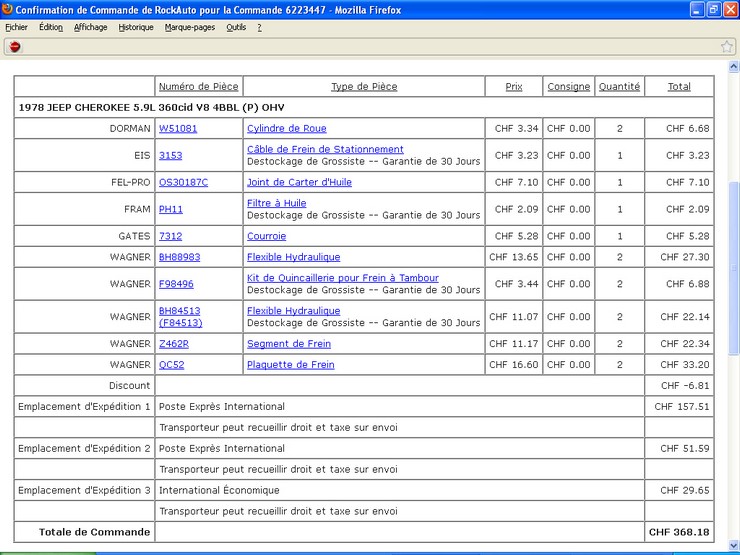The image size is (740, 555).
Task: Click the scrollbar up arrow
Action: pyautogui.click(x=733, y=67)
